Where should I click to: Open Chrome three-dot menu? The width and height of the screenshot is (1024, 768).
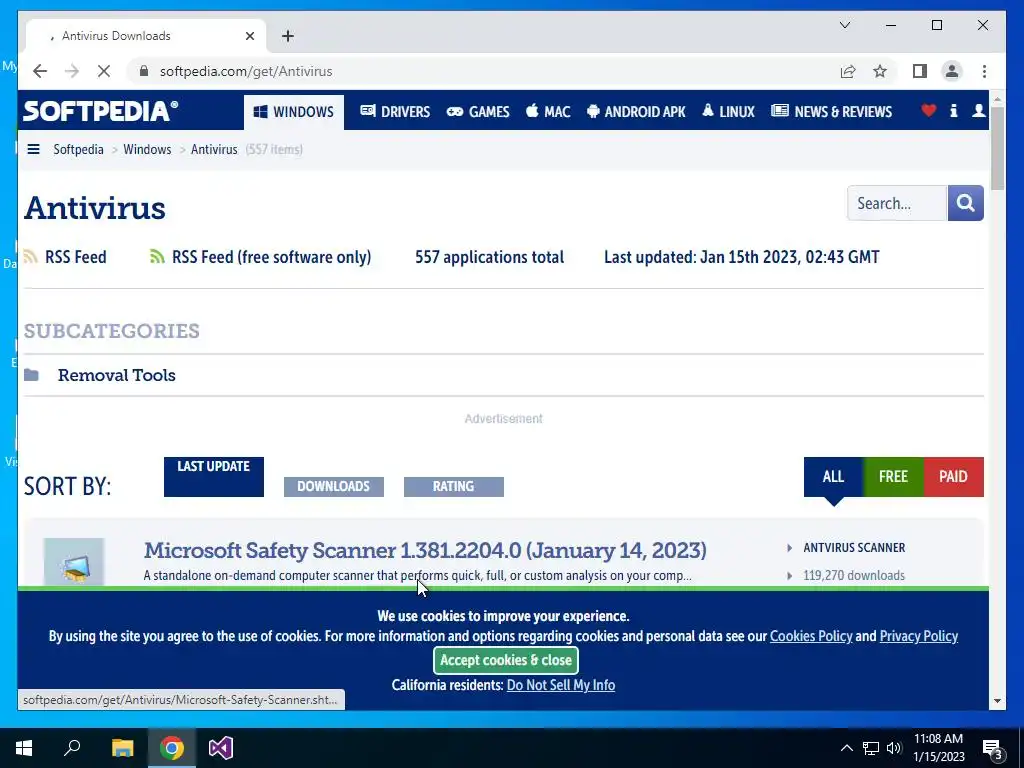click(x=984, y=71)
